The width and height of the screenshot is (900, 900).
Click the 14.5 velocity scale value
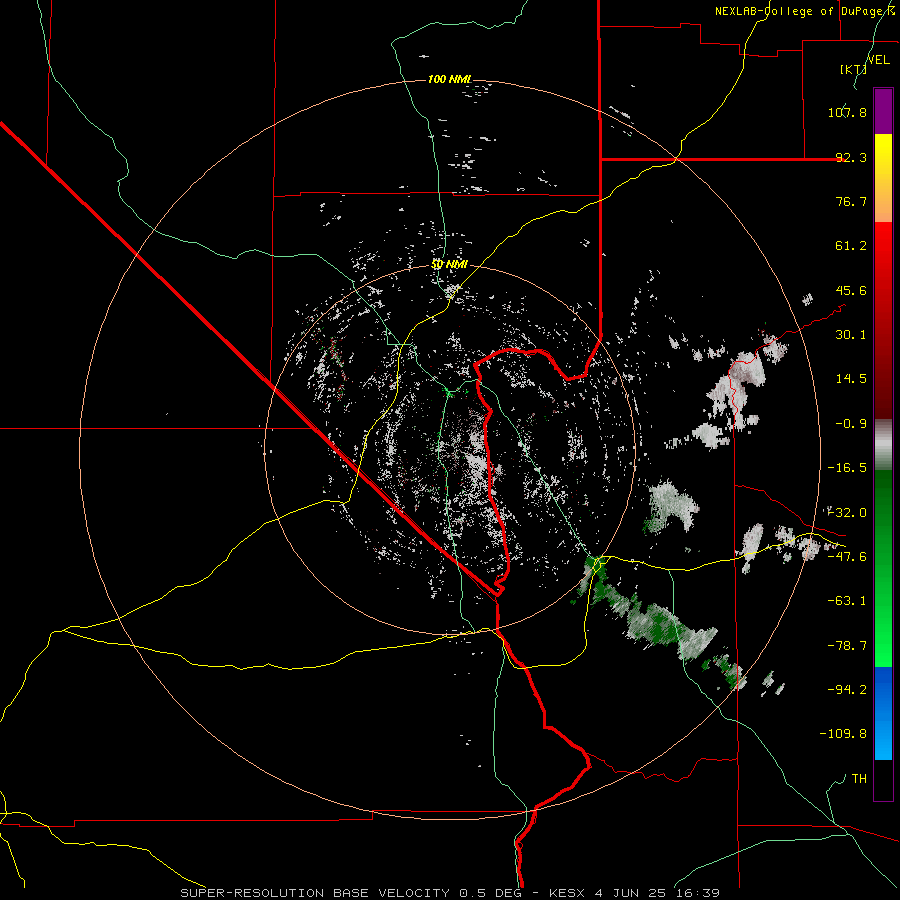pyautogui.click(x=851, y=379)
